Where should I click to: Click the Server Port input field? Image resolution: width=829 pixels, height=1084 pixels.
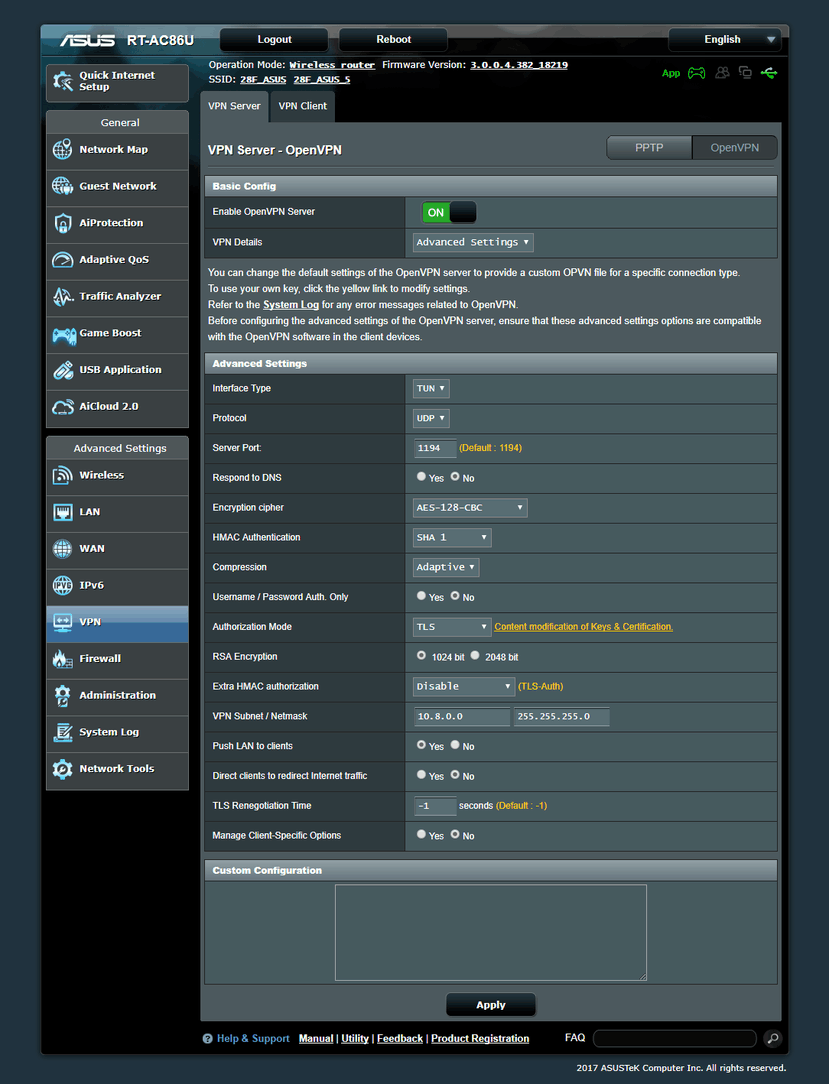(435, 448)
